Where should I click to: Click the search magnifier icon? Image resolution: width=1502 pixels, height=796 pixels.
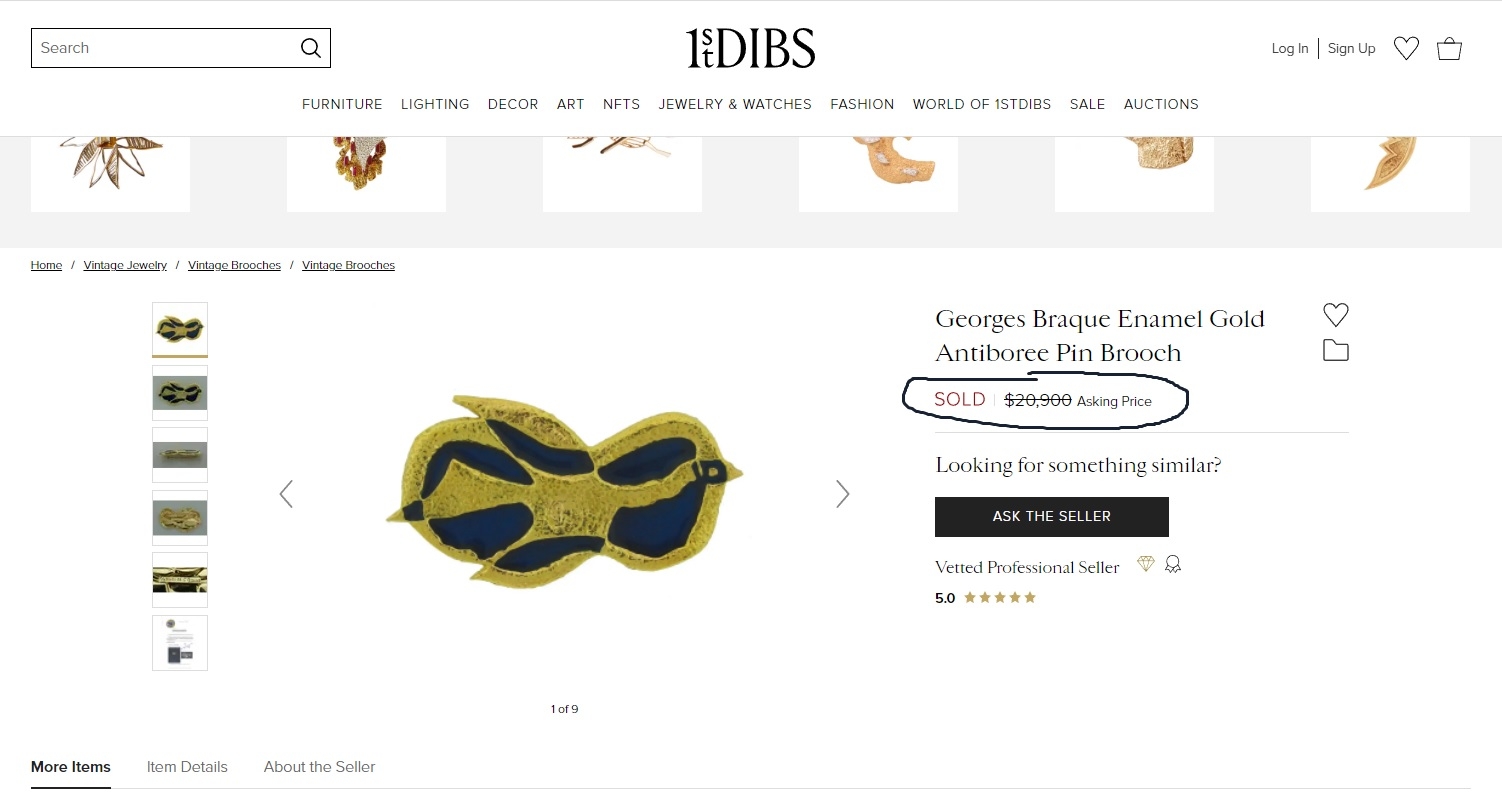[x=311, y=48]
